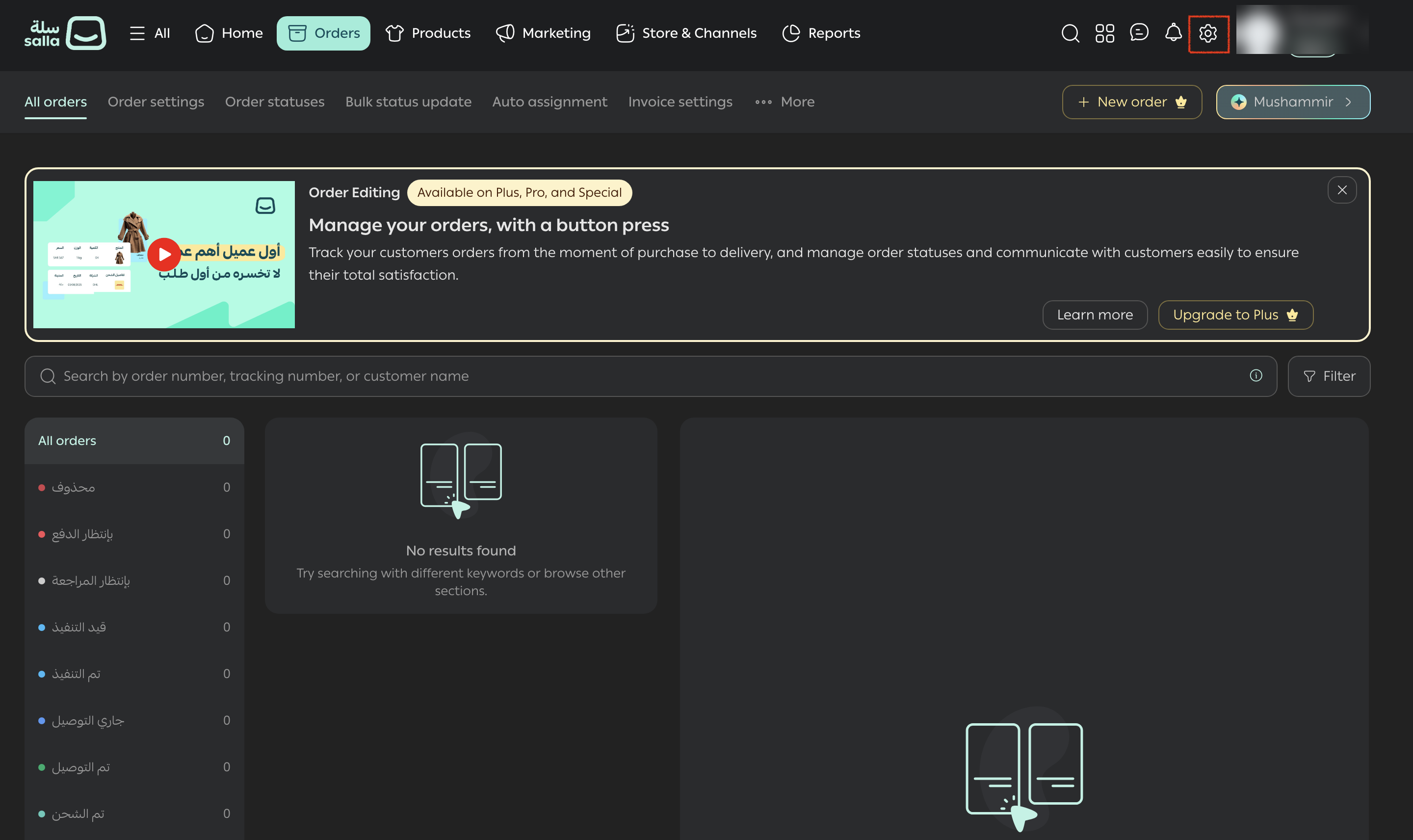Viewport: 1413px width, 840px height.
Task: Open the Marketing section
Action: coord(543,33)
